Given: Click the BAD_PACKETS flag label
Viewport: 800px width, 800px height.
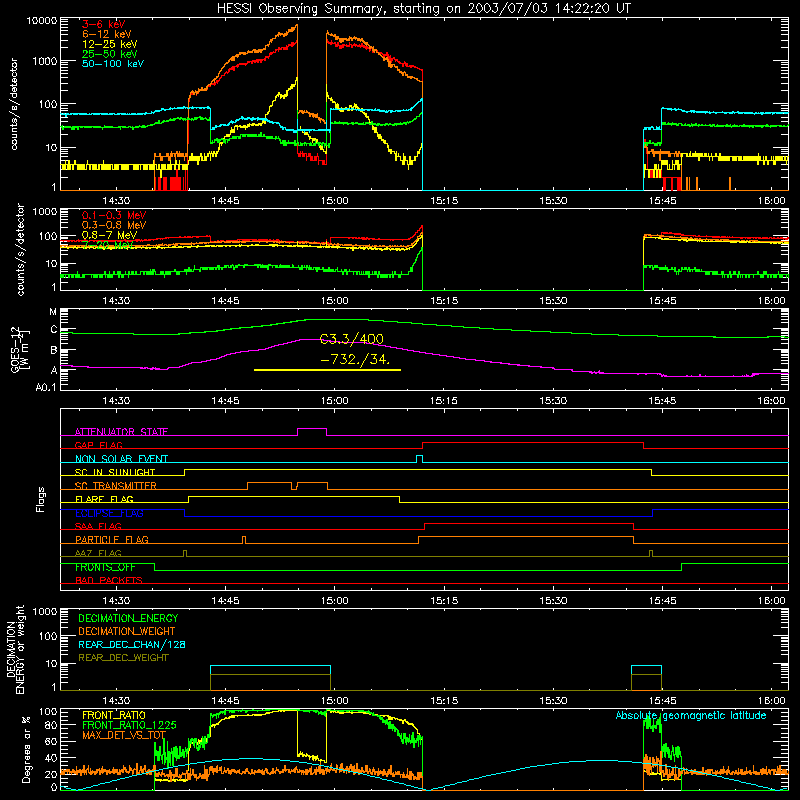Looking at the screenshot, I should pyautogui.click(x=109, y=580).
